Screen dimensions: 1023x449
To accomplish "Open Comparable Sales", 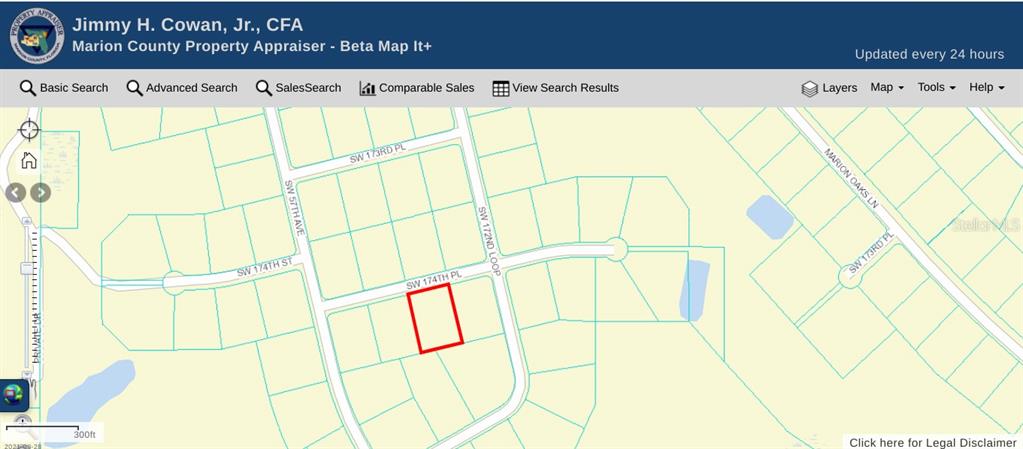I will coord(416,88).
